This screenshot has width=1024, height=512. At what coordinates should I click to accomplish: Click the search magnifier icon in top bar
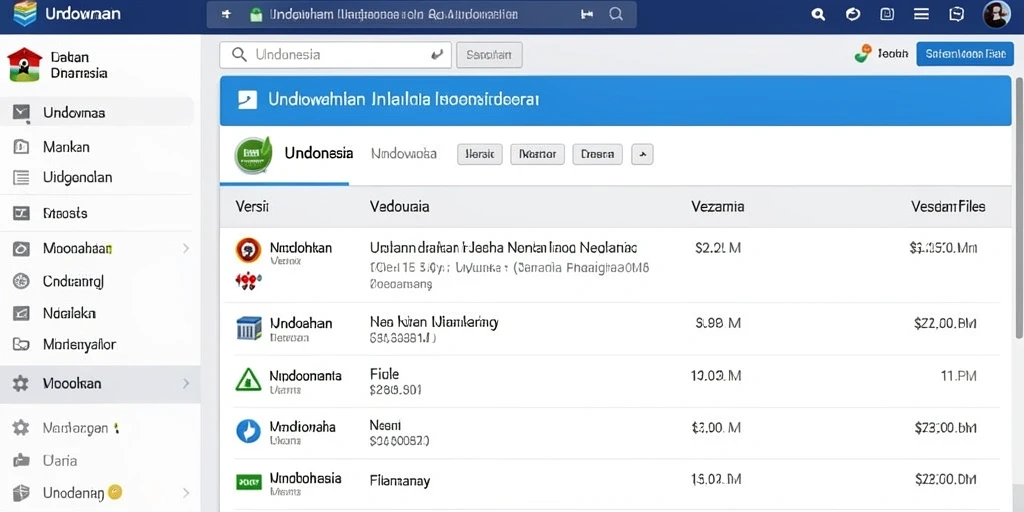(818, 14)
